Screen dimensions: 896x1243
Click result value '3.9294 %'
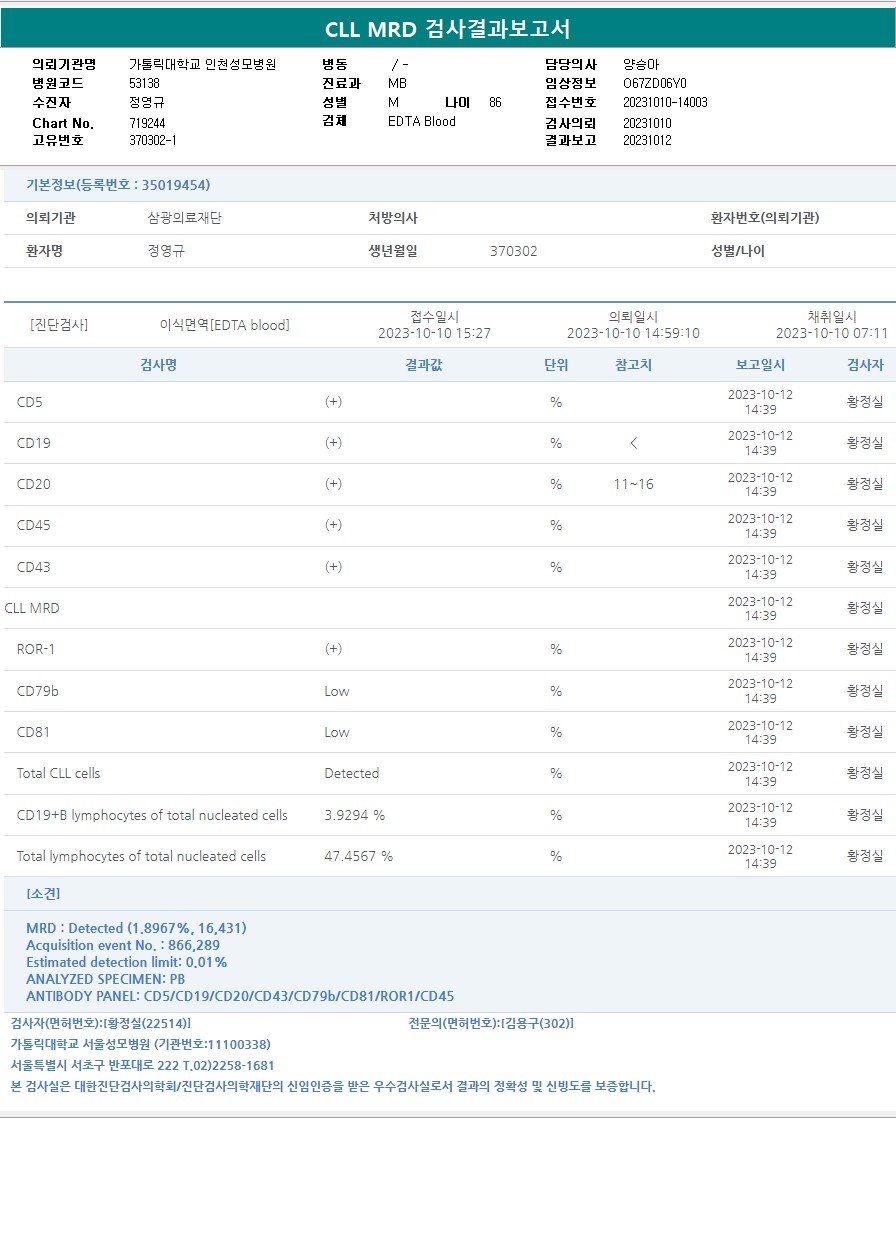click(354, 815)
